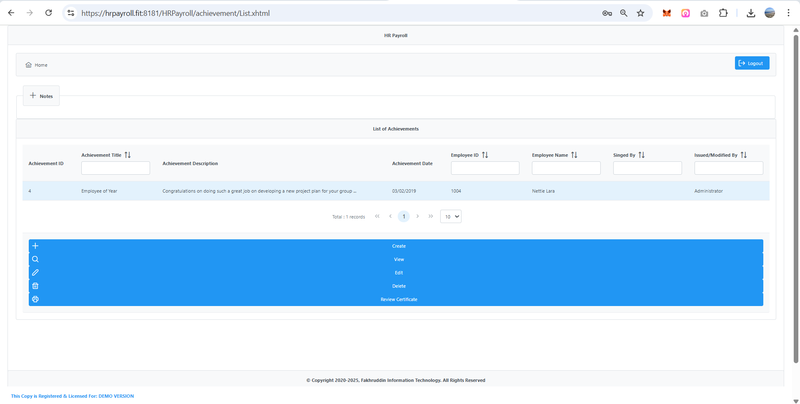Image resolution: width=800 pixels, height=404 pixels.
Task: Click the Create button
Action: (398, 246)
